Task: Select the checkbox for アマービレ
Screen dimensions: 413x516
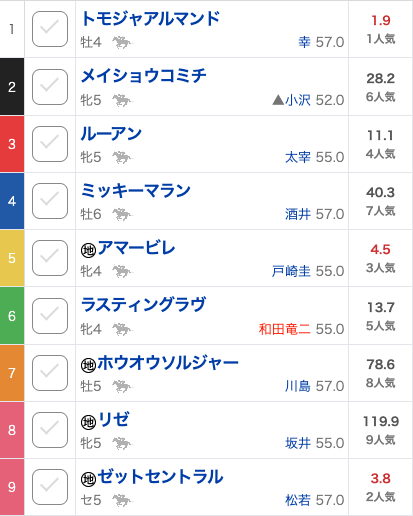Action: [x=50, y=258]
